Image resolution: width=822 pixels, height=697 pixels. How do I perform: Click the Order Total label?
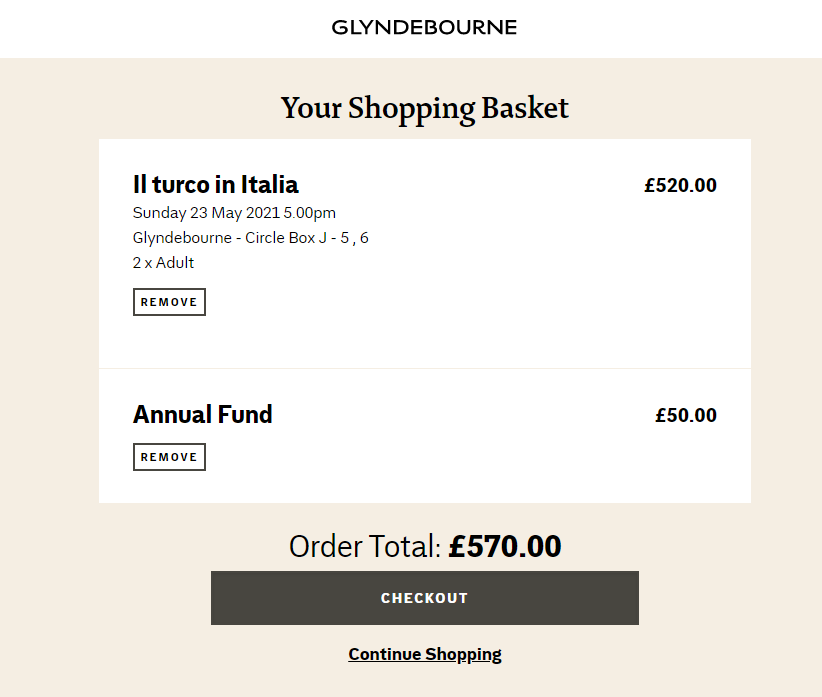coord(365,546)
